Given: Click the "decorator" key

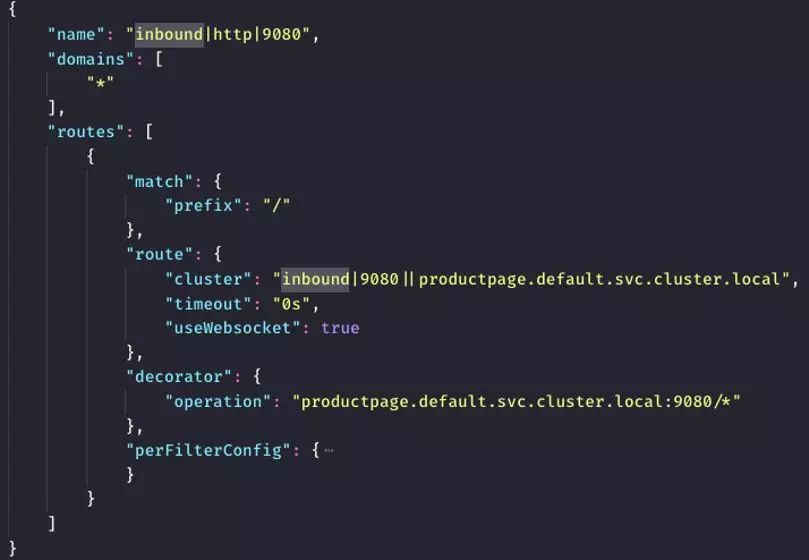Looking at the screenshot, I should coord(179,377).
